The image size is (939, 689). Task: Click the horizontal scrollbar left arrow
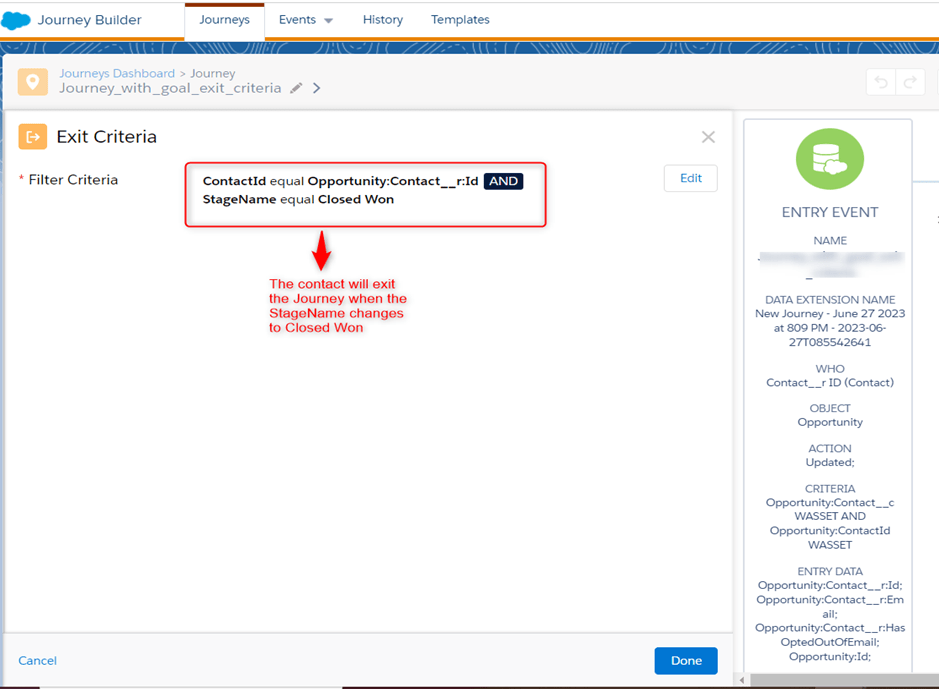point(742,680)
